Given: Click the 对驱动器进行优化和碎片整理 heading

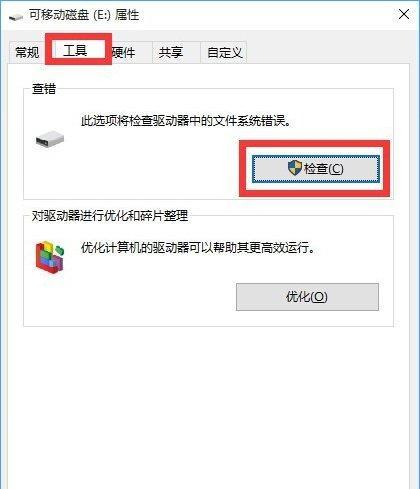Looking at the screenshot, I should click(110, 216).
